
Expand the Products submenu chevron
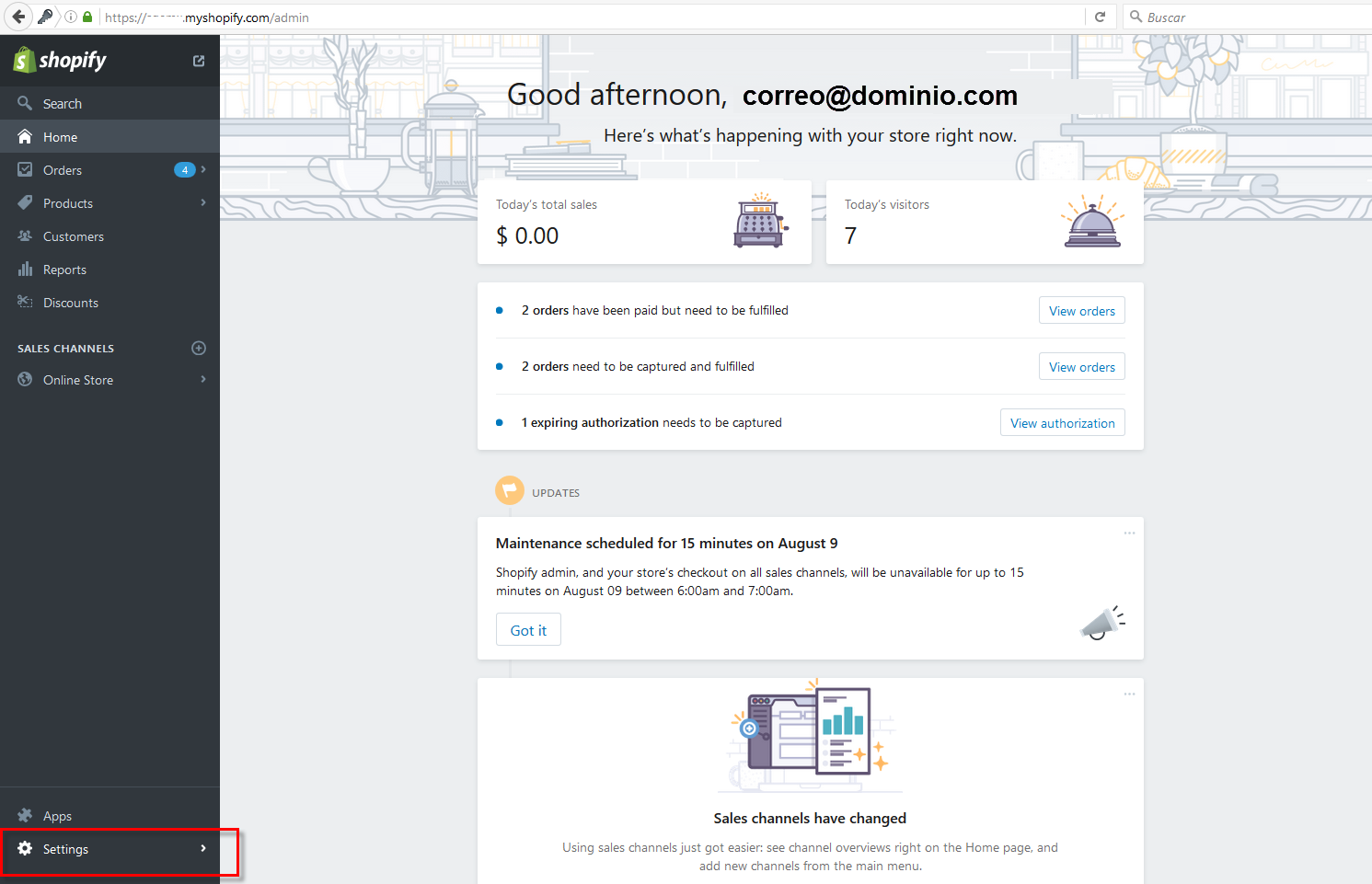point(203,202)
